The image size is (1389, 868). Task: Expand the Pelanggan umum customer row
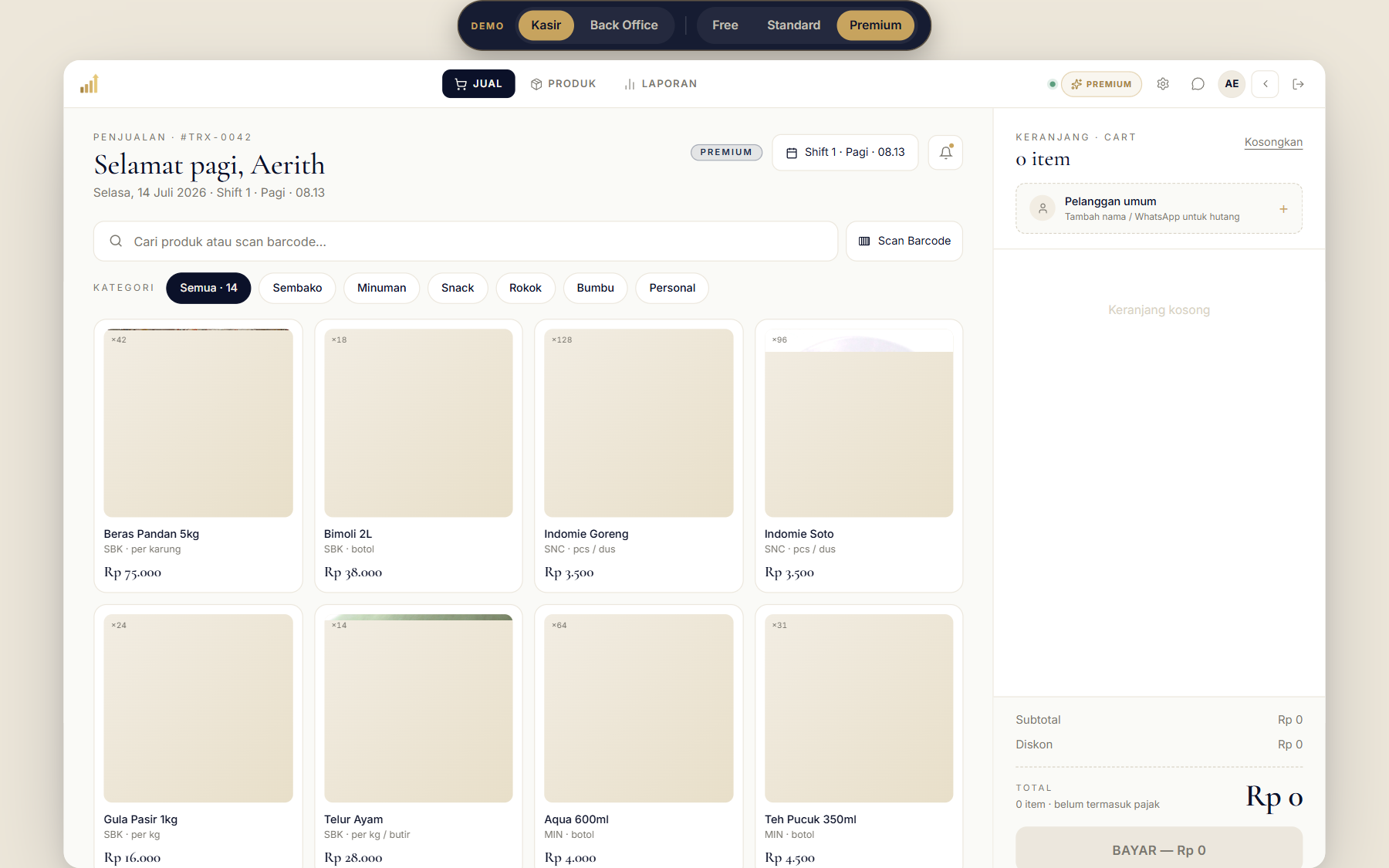pyautogui.click(x=1158, y=208)
